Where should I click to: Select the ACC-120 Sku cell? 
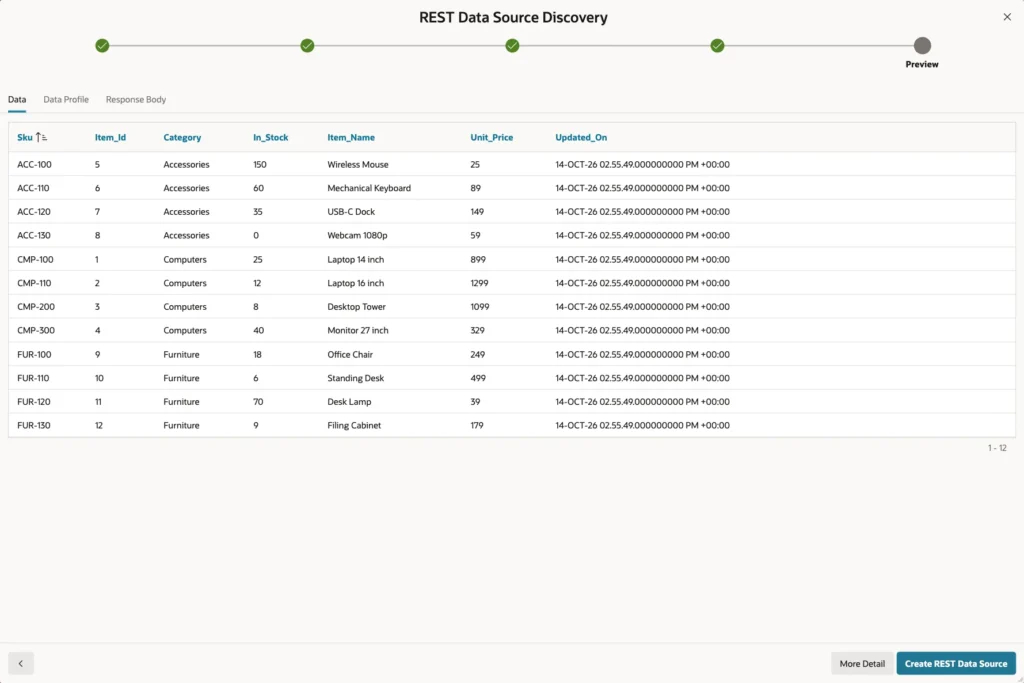34,212
